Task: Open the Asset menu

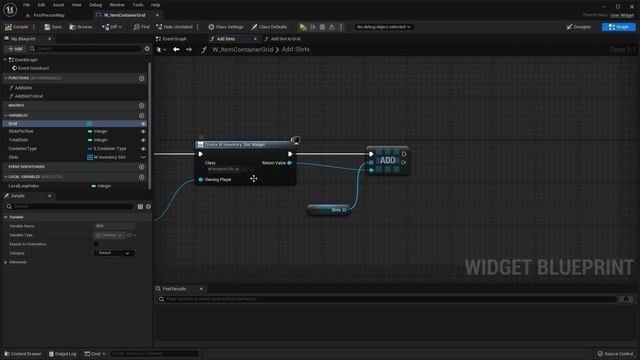Action: pyautogui.click(x=58, y=5)
